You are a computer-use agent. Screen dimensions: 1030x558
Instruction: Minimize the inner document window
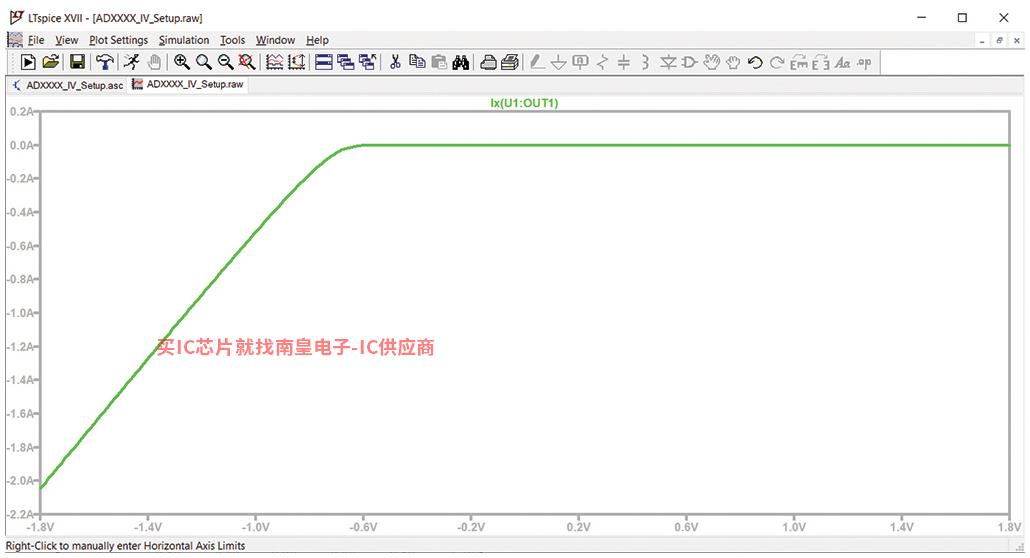pos(982,41)
